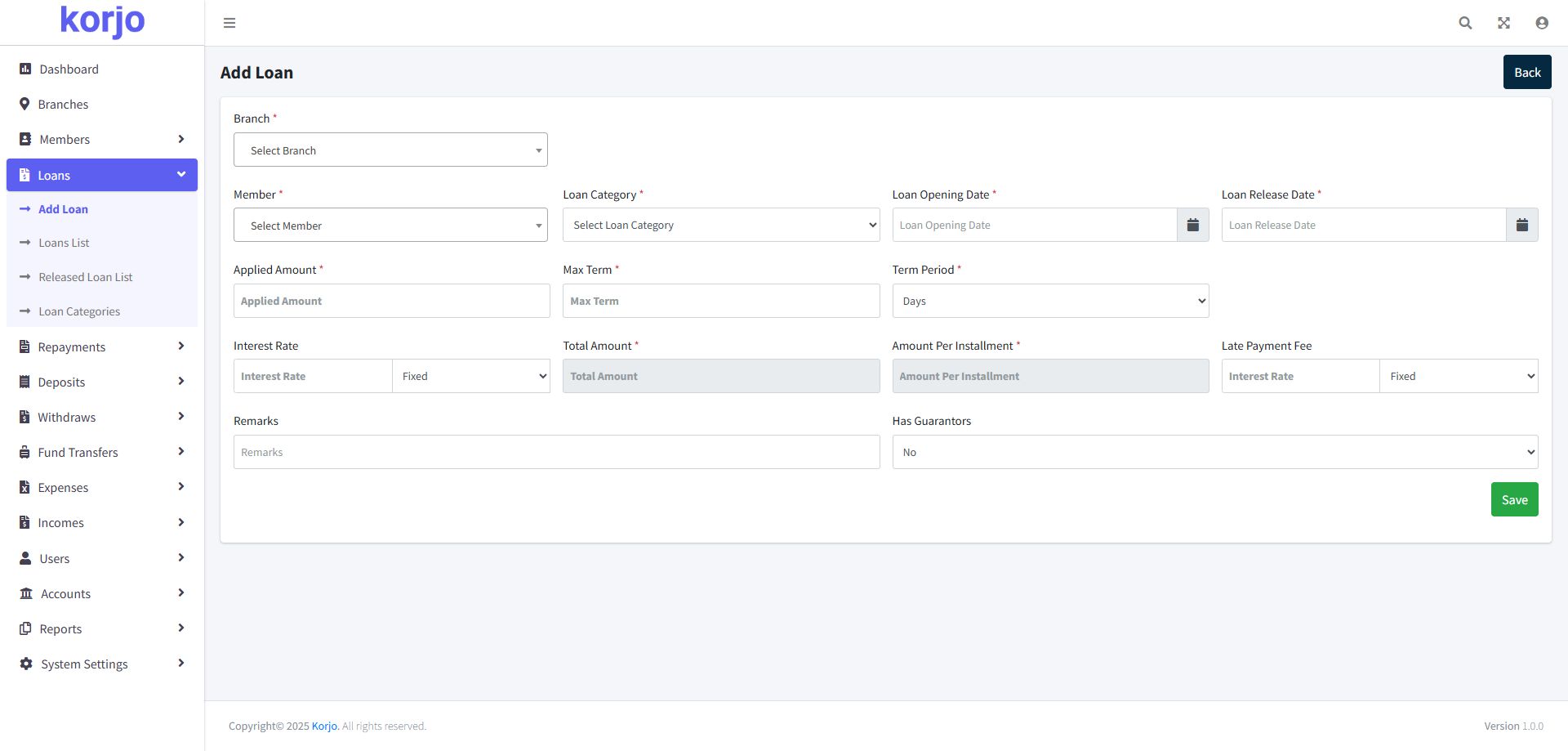Image resolution: width=1568 pixels, height=751 pixels.
Task: Click the Loan Opening Date calendar icon
Action: [x=1192, y=225]
